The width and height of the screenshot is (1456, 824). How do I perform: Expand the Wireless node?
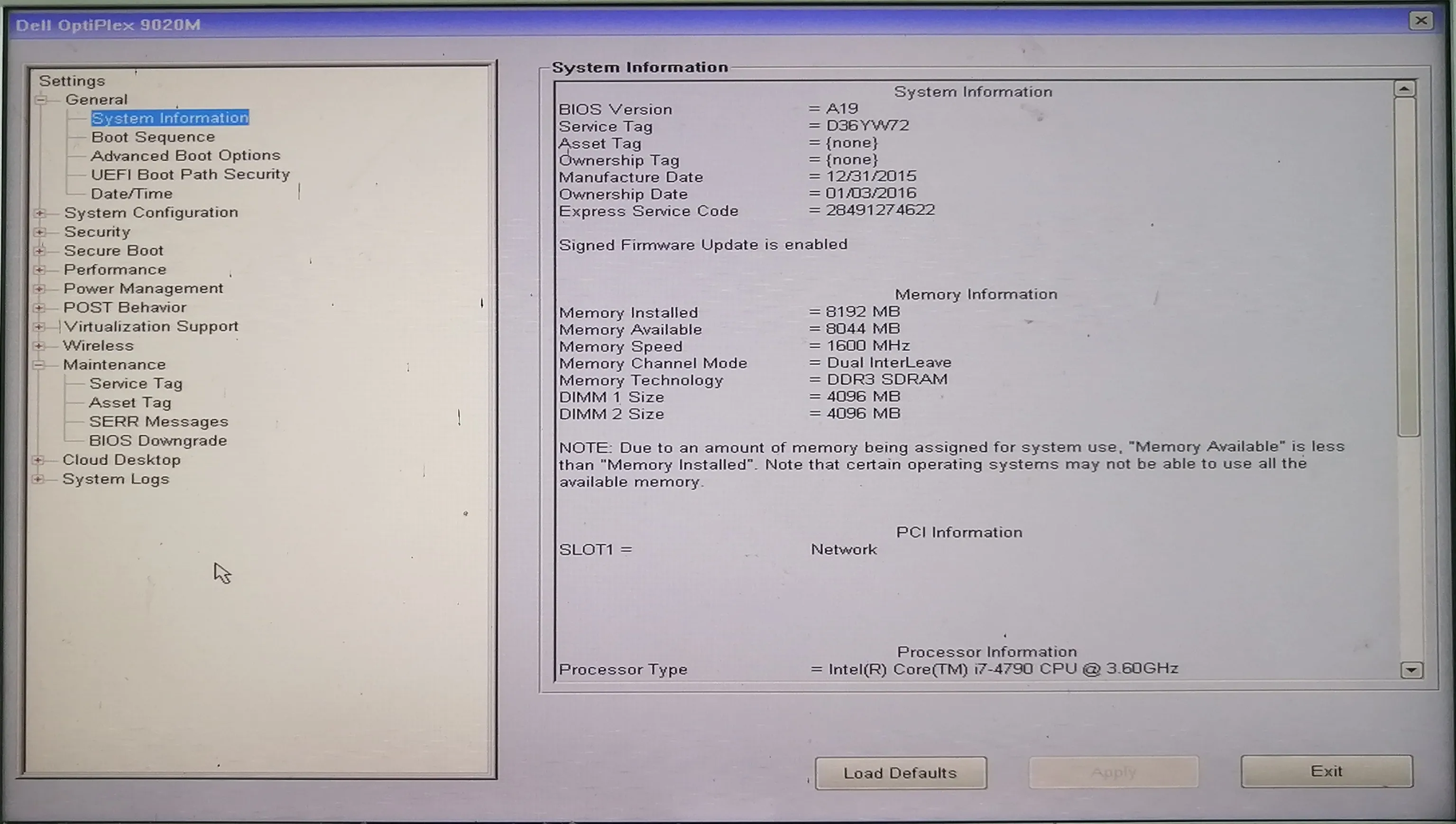(x=38, y=346)
